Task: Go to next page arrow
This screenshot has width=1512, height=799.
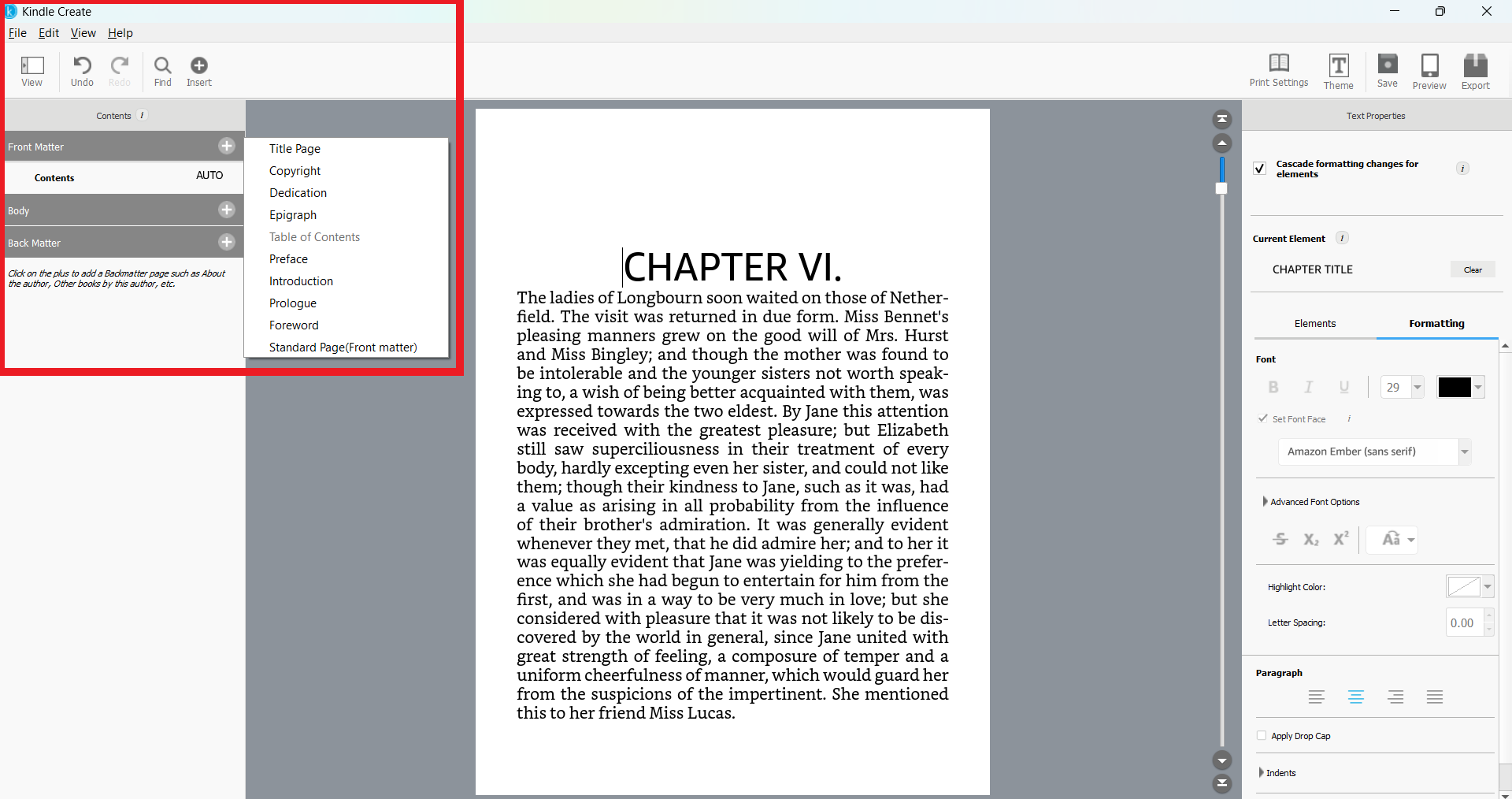Action: click(1222, 760)
